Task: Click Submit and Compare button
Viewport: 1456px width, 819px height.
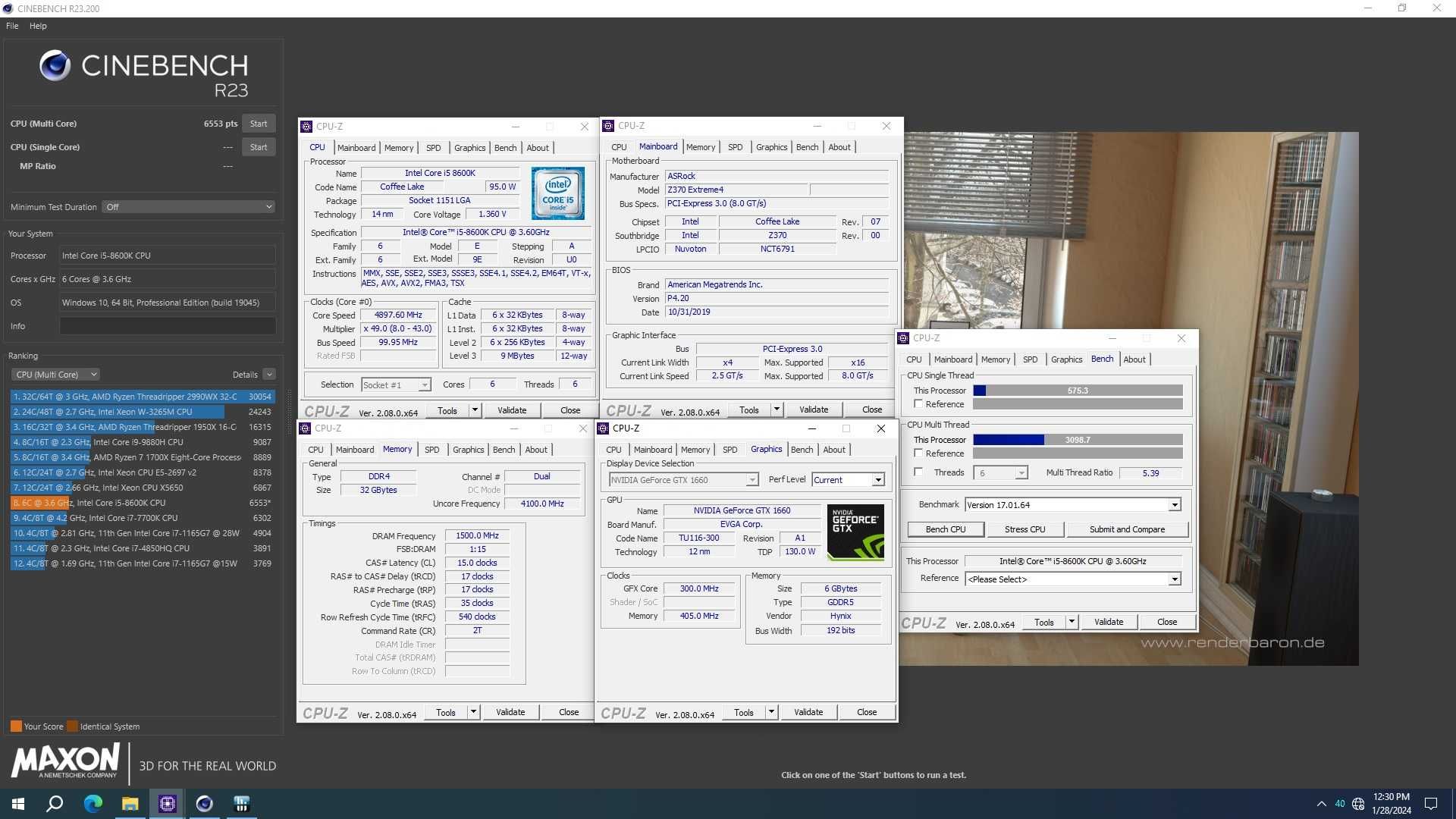Action: tap(1127, 529)
